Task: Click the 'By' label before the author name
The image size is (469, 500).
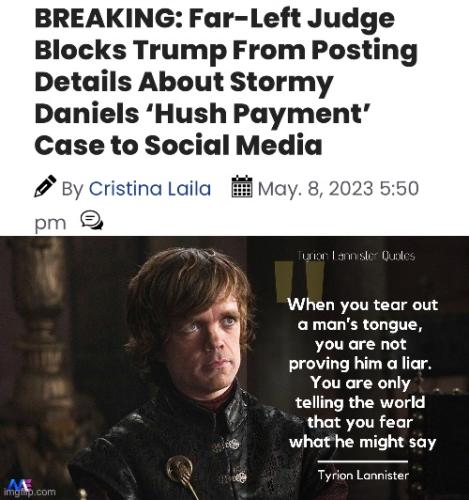Action: pyautogui.click(x=72, y=189)
